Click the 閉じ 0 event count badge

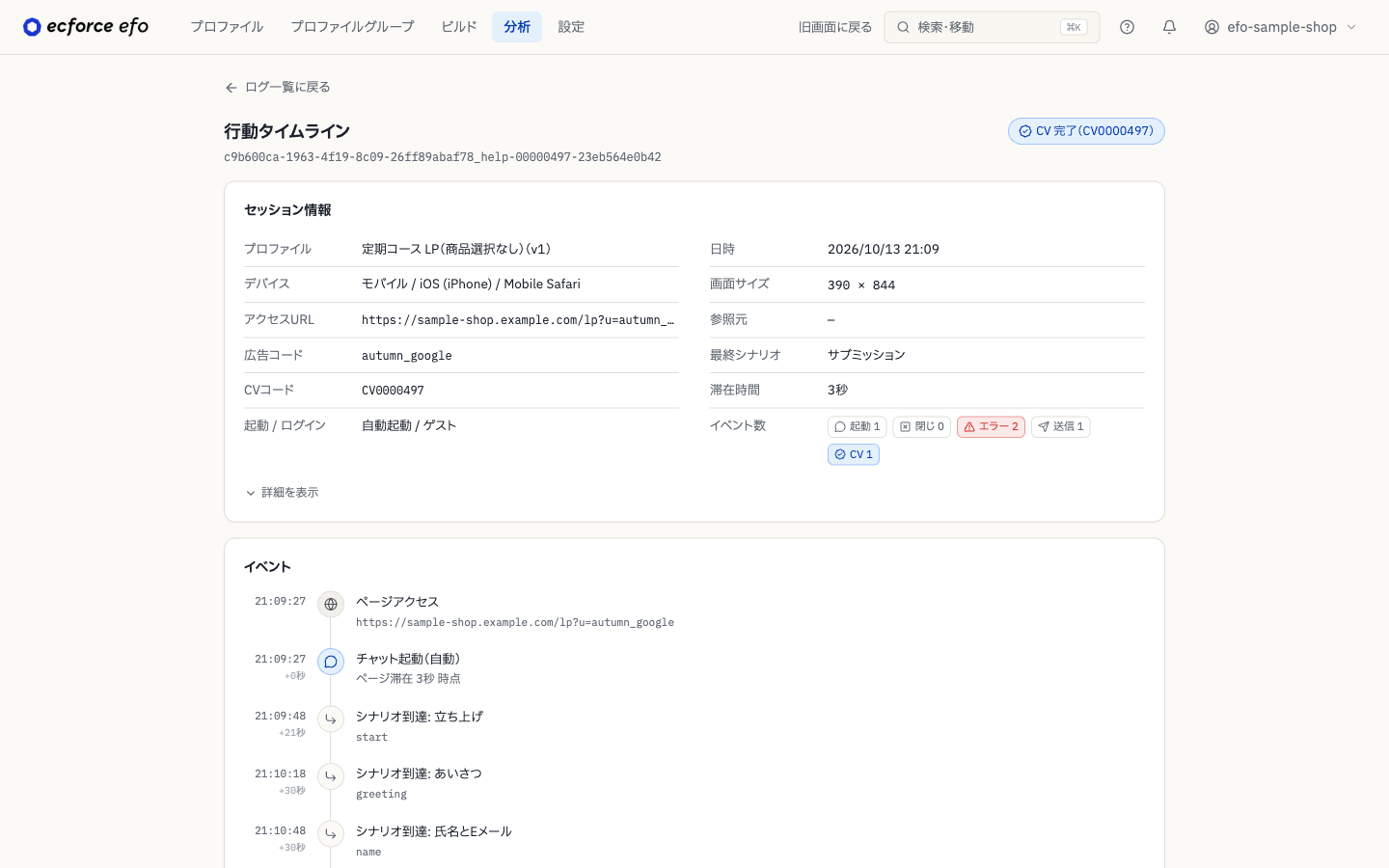click(x=922, y=426)
